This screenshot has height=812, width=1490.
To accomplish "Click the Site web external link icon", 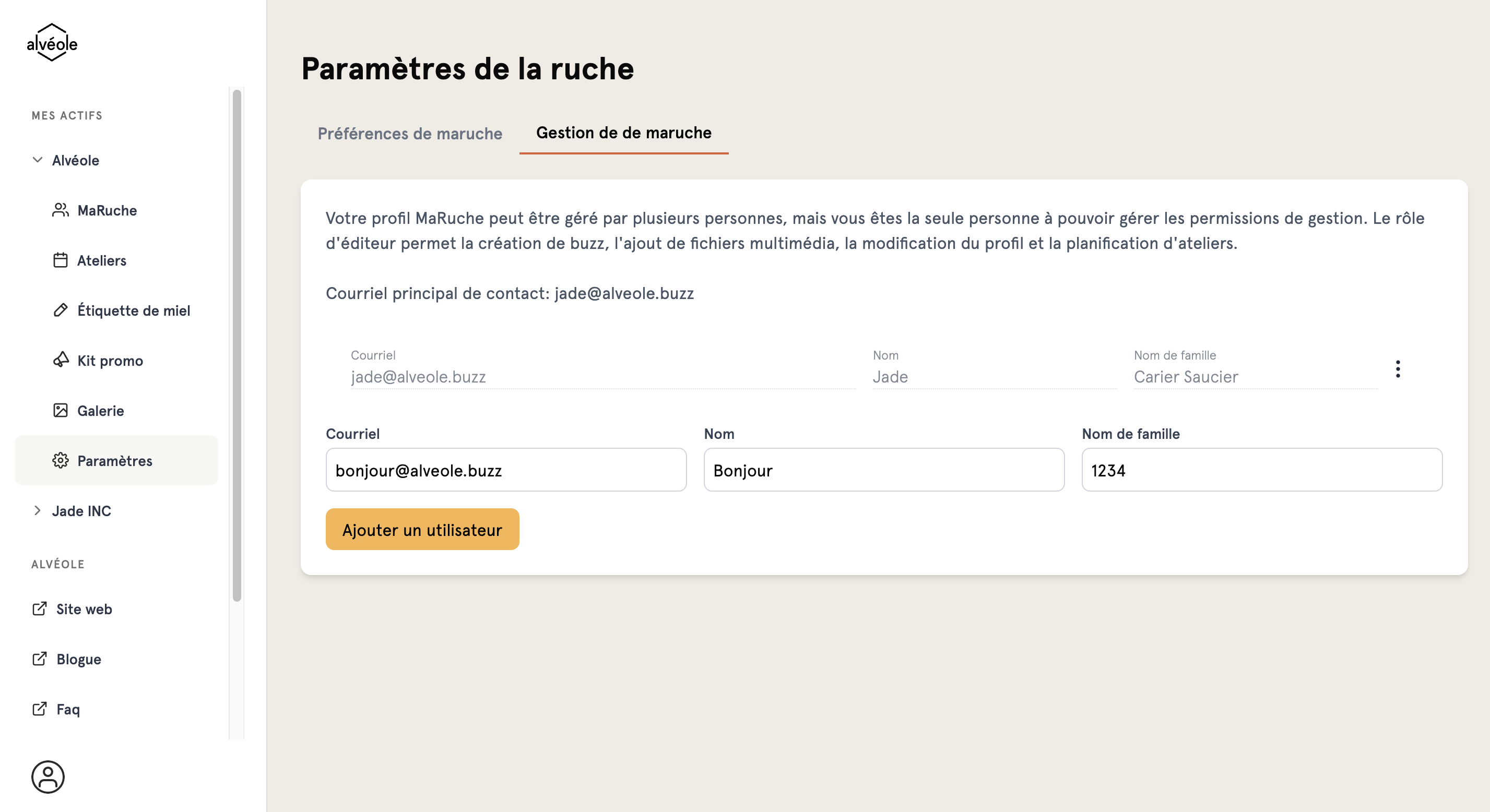I will (39, 608).
